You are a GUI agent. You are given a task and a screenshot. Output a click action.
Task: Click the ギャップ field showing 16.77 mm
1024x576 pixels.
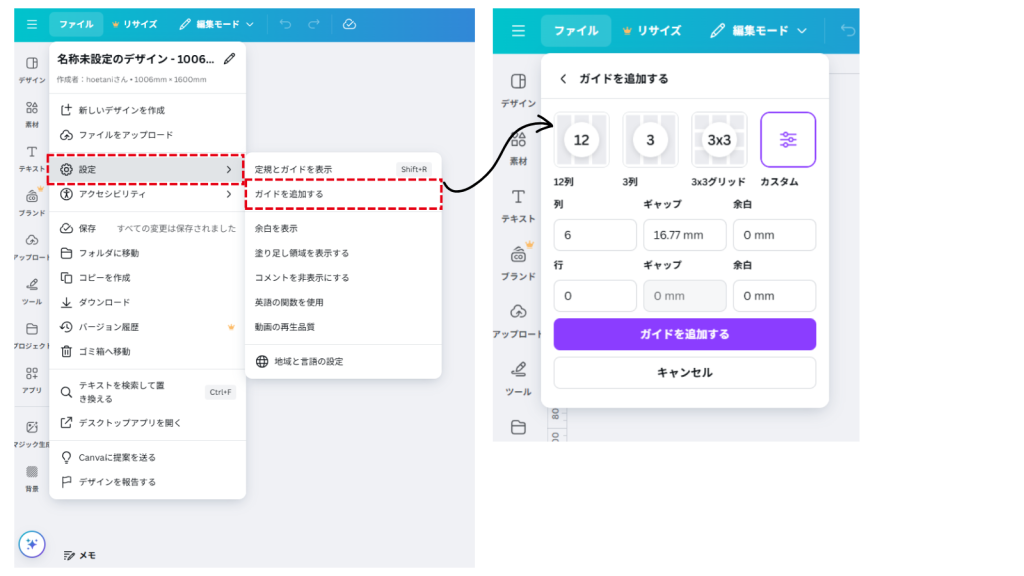(x=684, y=235)
